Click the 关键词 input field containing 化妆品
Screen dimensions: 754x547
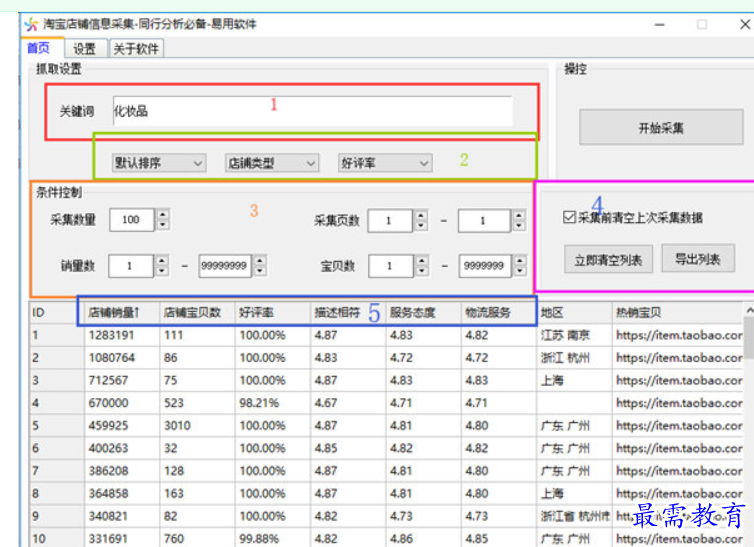tap(313, 111)
